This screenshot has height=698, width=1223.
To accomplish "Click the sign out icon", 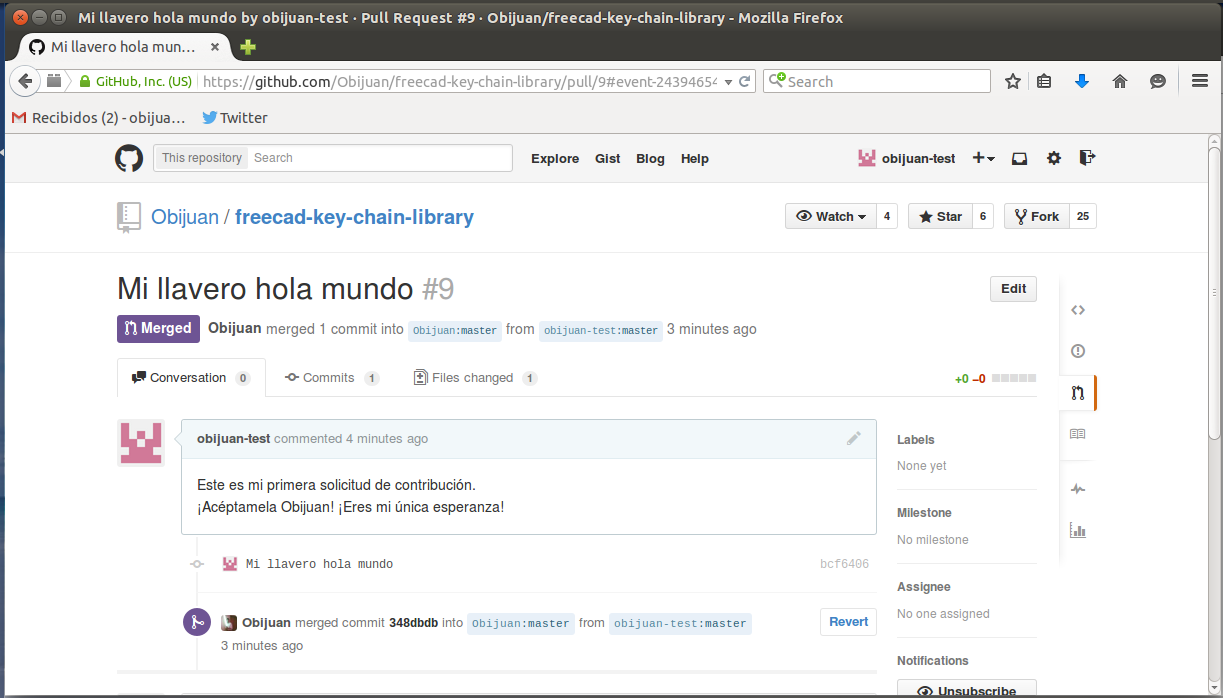I will pyautogui.click(x=1087, y=158).
